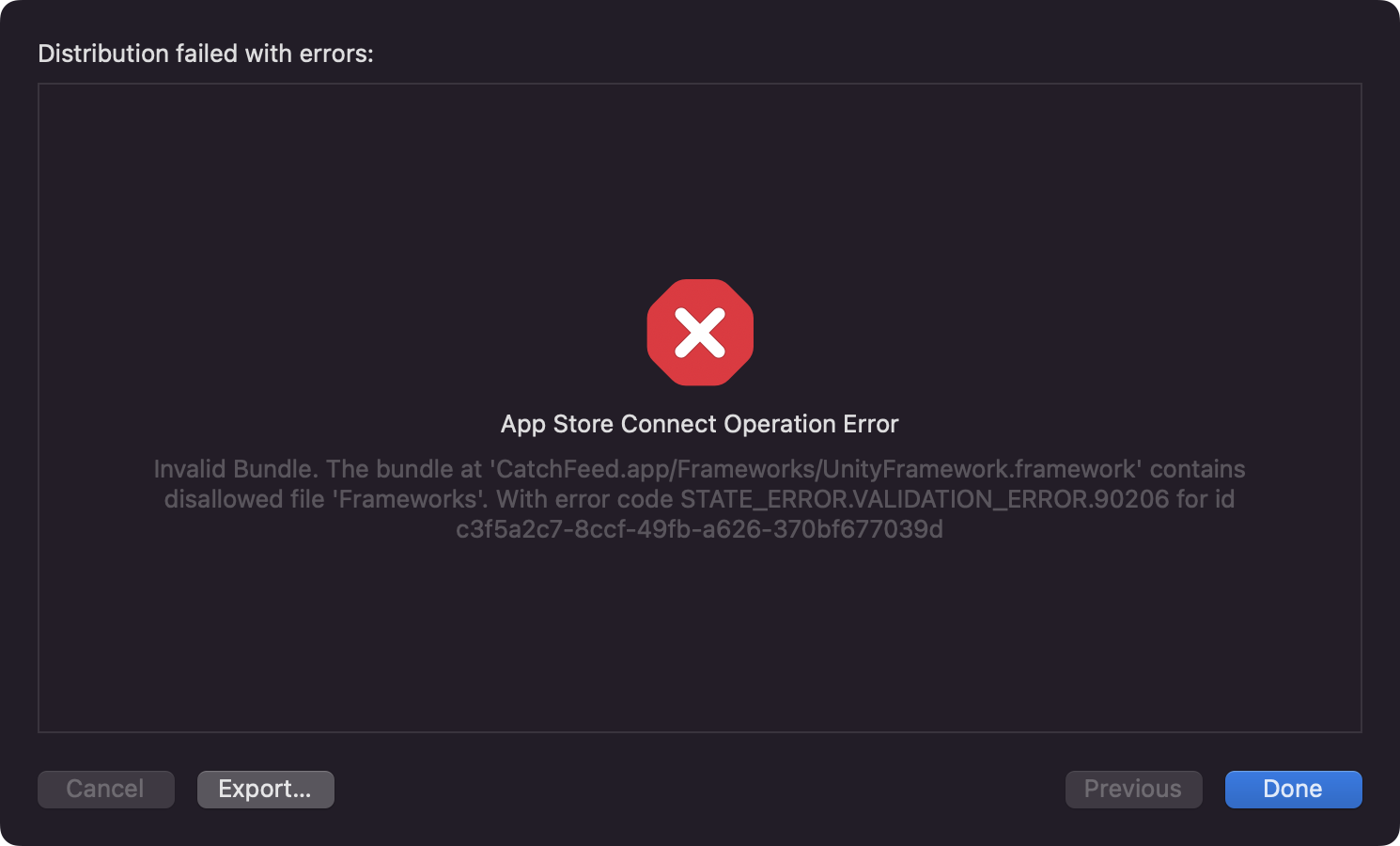Image resolution: width=1400 pixels, height=846 pixels.
Task: Select the STATE_ERROR.VALIDATION_ERROR.90206 error code
Action: (925, 499)
